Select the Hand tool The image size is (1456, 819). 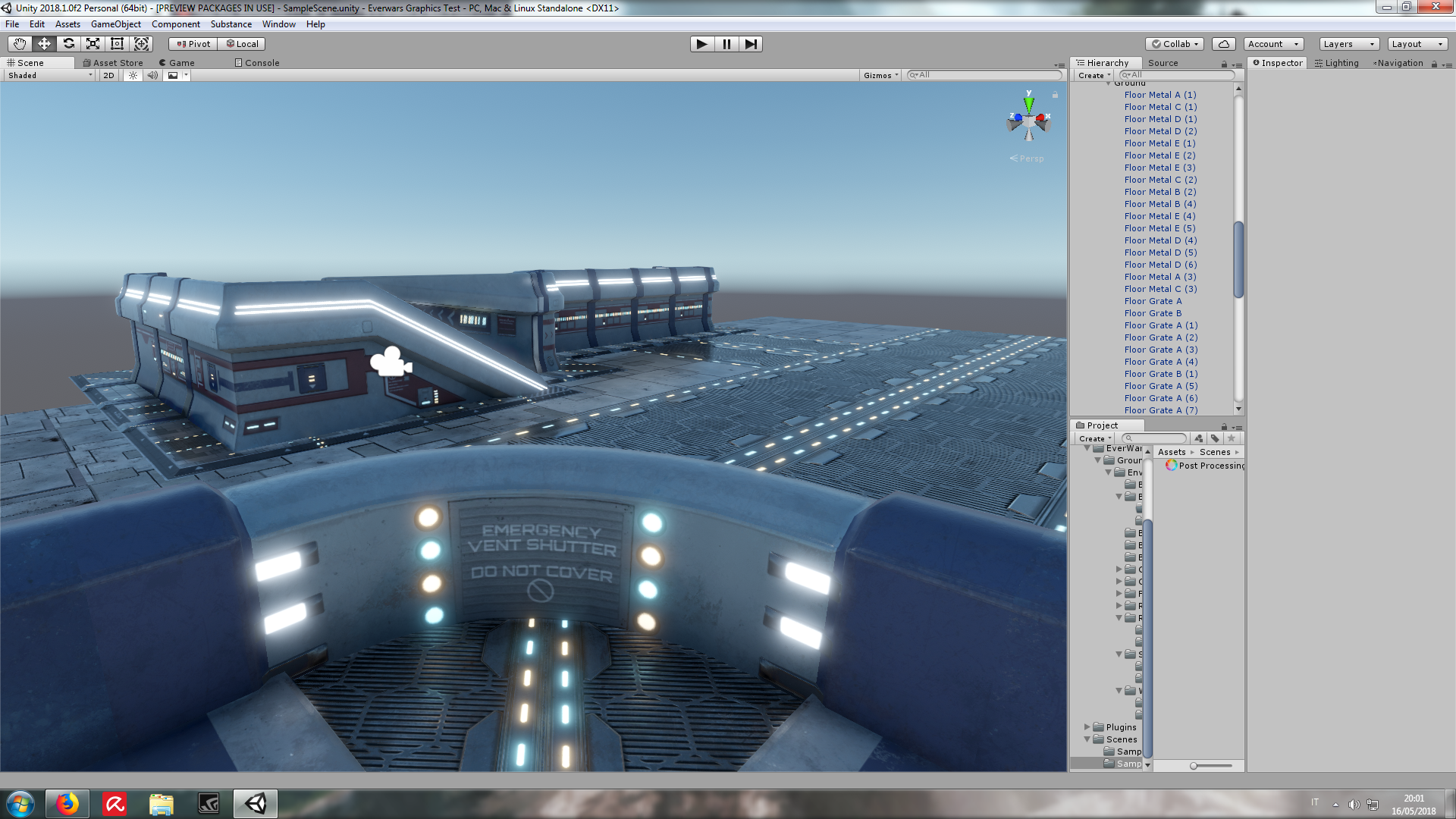tap(20, 44)
